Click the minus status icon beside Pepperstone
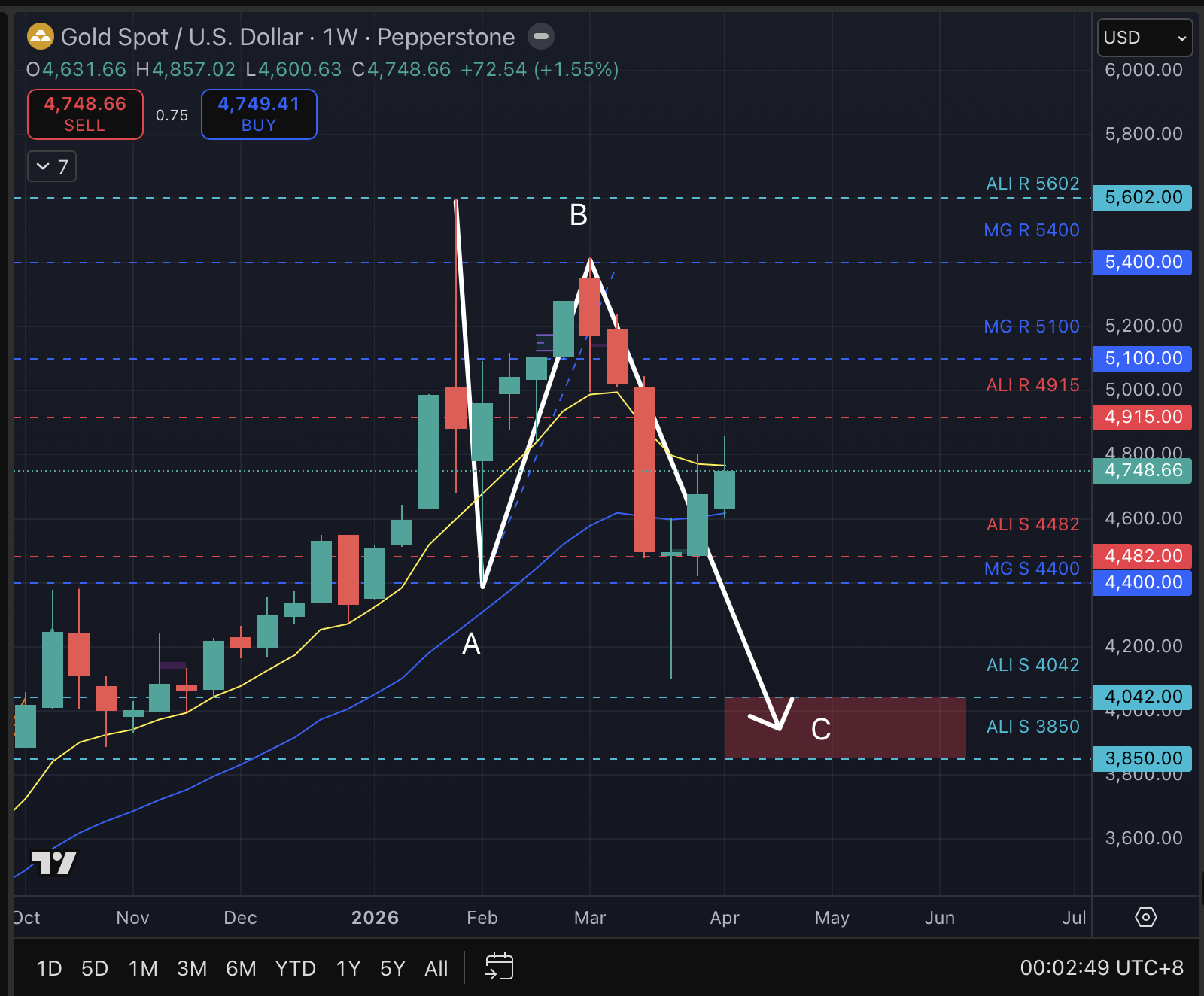The width and height of the screenshot is (1204, 996). (x=540, y=36)
